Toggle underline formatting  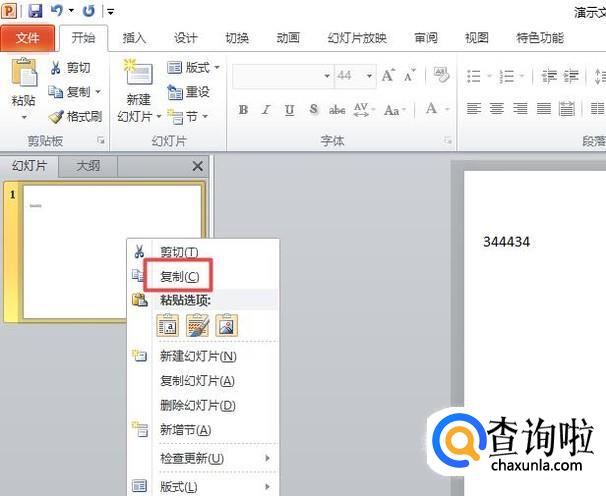(289, 110)
